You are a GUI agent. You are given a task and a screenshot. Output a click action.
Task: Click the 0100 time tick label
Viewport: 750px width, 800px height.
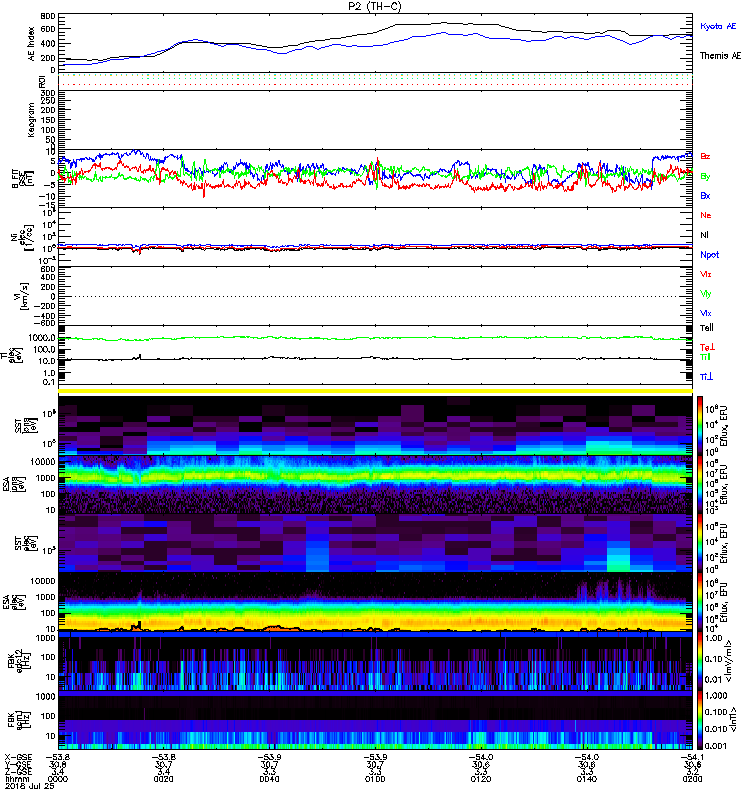pos(375,779)
